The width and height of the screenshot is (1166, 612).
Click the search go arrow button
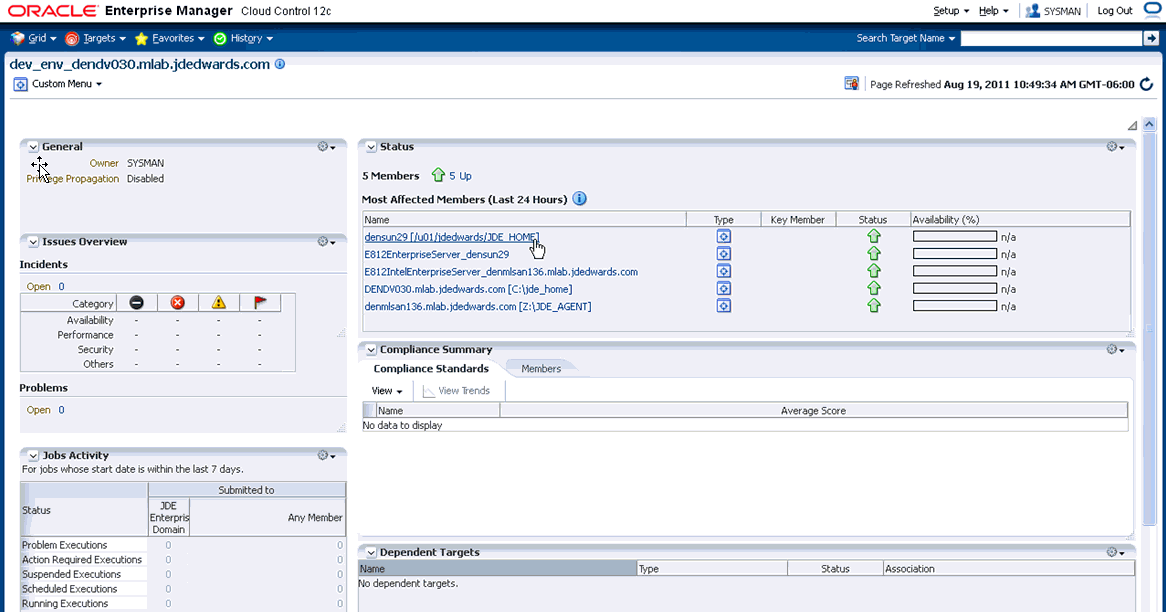(x=1151, y=38)
